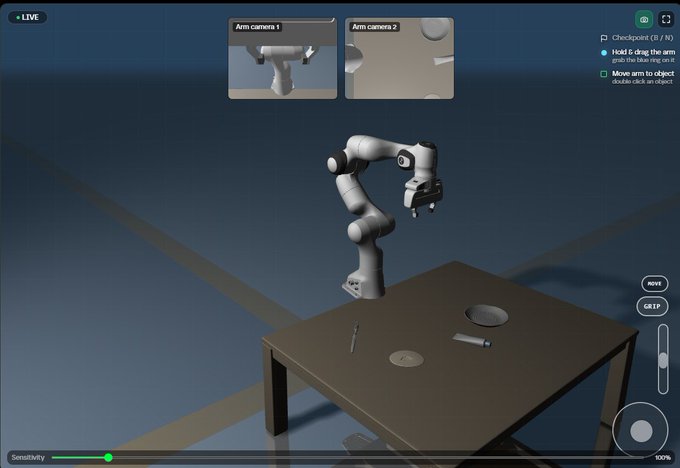Click 'double click an object' hint text
The width and height of the screenshot is (680, 468).
[642, 82]
